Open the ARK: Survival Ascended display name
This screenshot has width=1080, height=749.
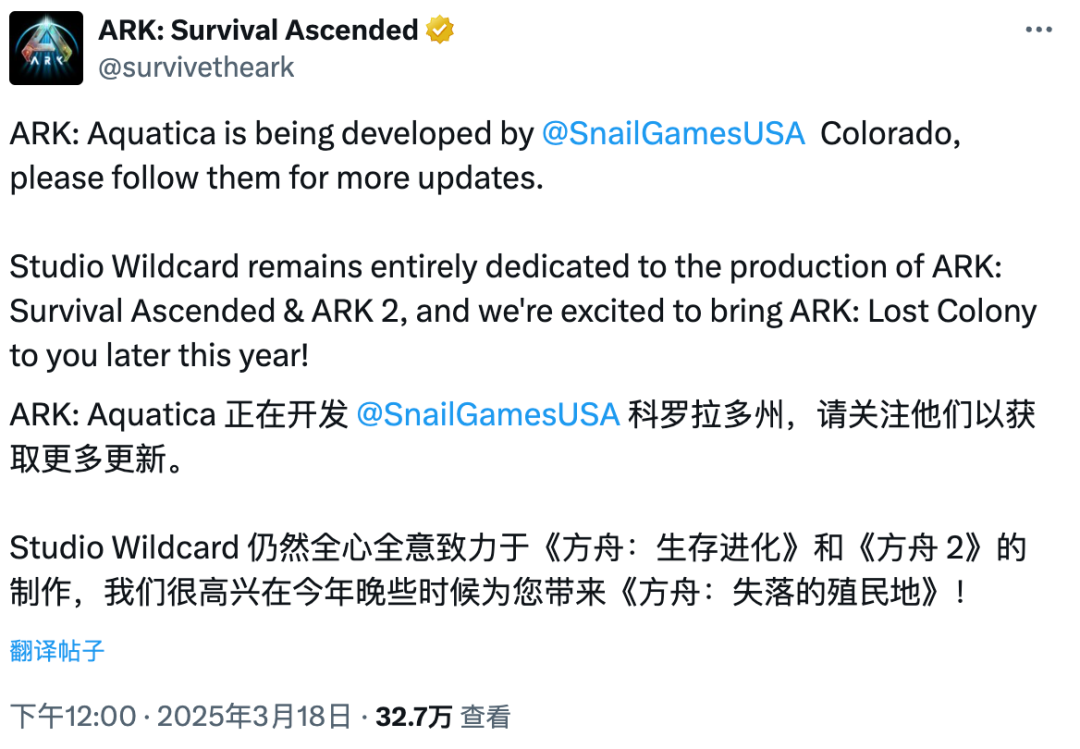[x=258, y=31]
